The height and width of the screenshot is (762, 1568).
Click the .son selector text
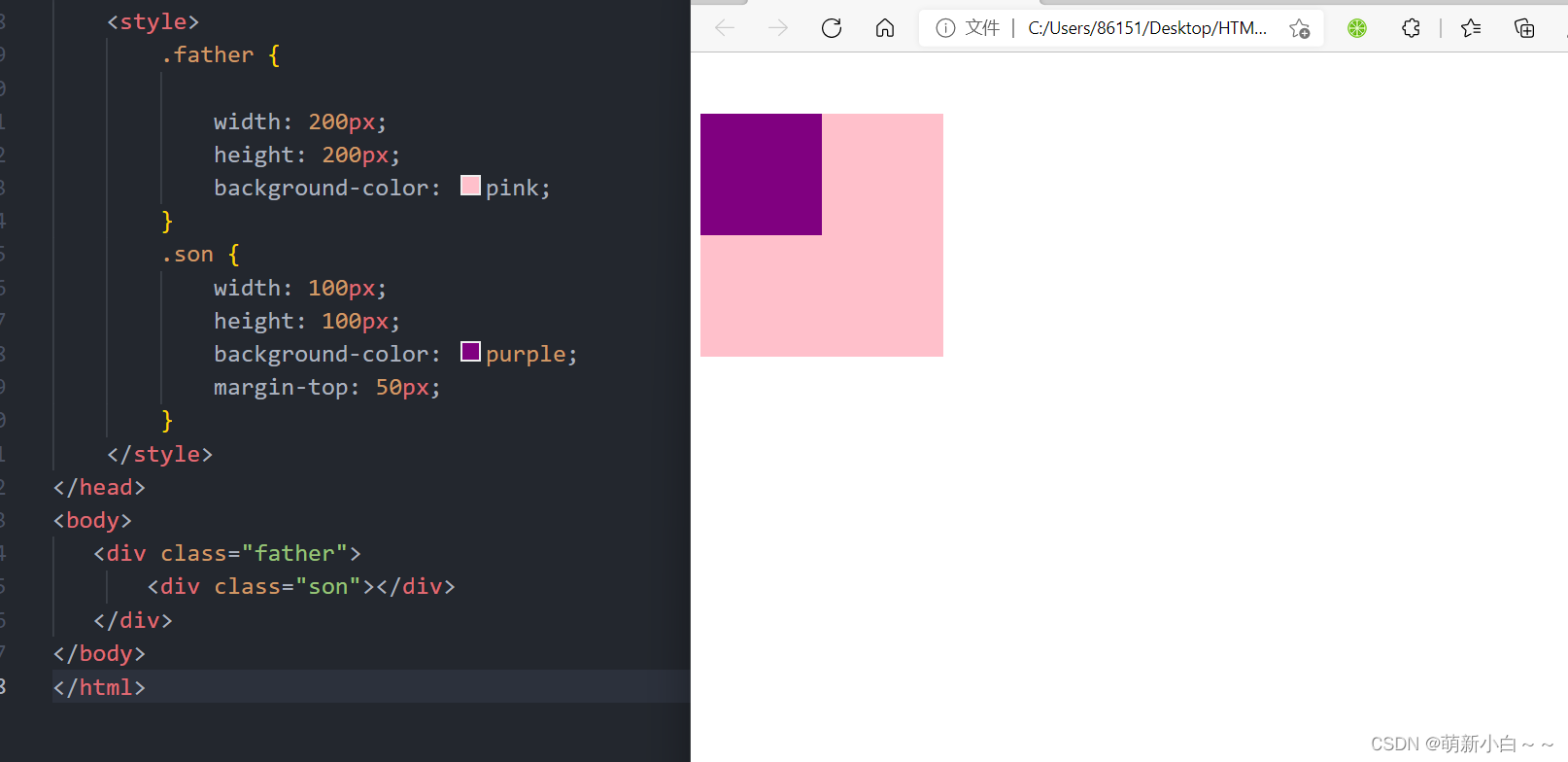[187, 255]
